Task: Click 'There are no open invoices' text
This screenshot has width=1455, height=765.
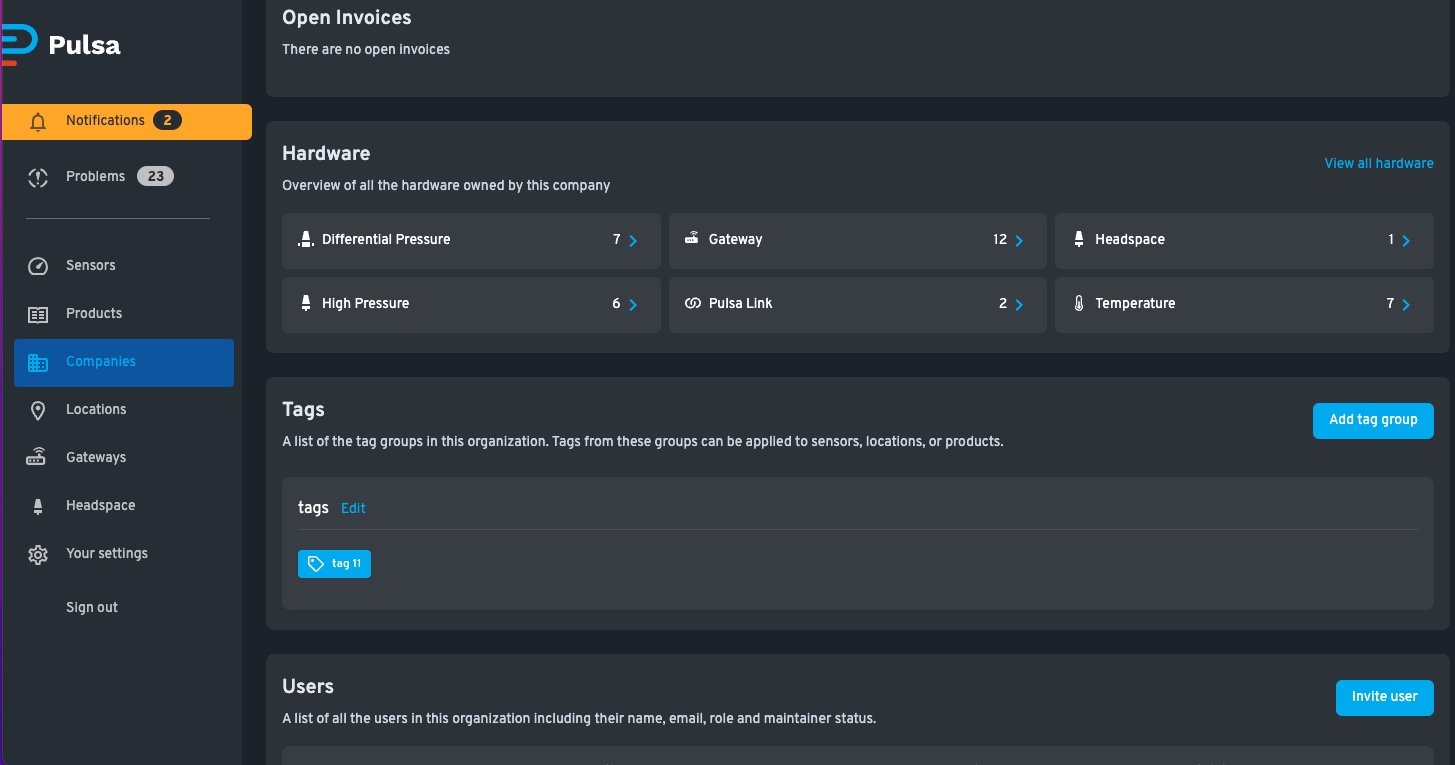Action: pyautogui.click(x=366, y=49)
